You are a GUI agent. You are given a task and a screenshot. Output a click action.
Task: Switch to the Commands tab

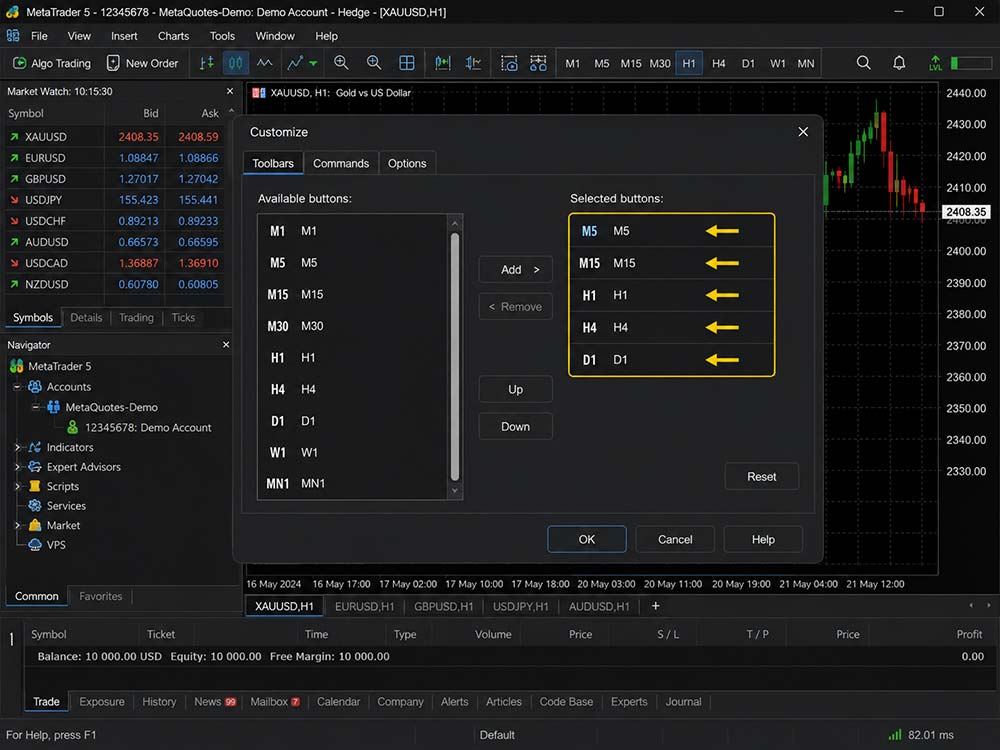coord(341,163)
